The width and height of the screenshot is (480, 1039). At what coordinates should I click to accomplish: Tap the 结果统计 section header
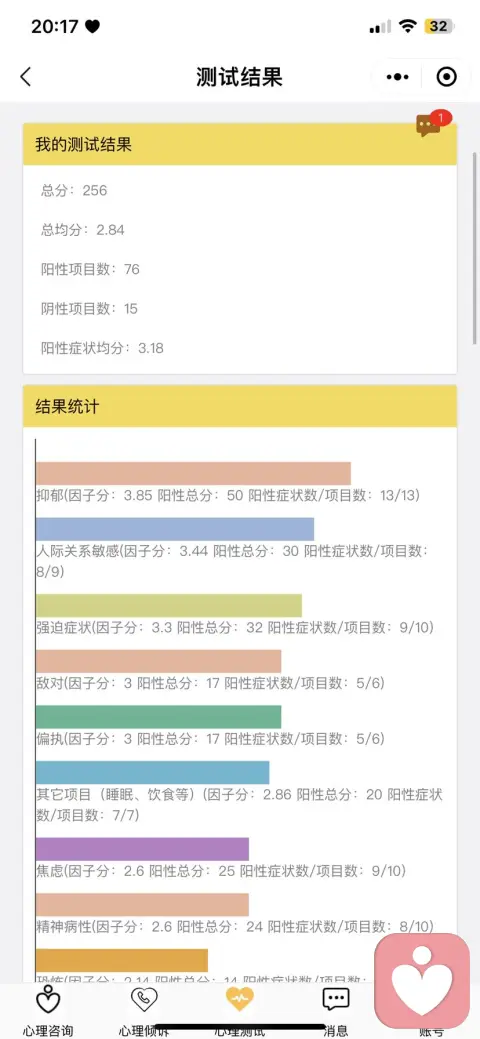pyautogui.click(x=240, y=406)
